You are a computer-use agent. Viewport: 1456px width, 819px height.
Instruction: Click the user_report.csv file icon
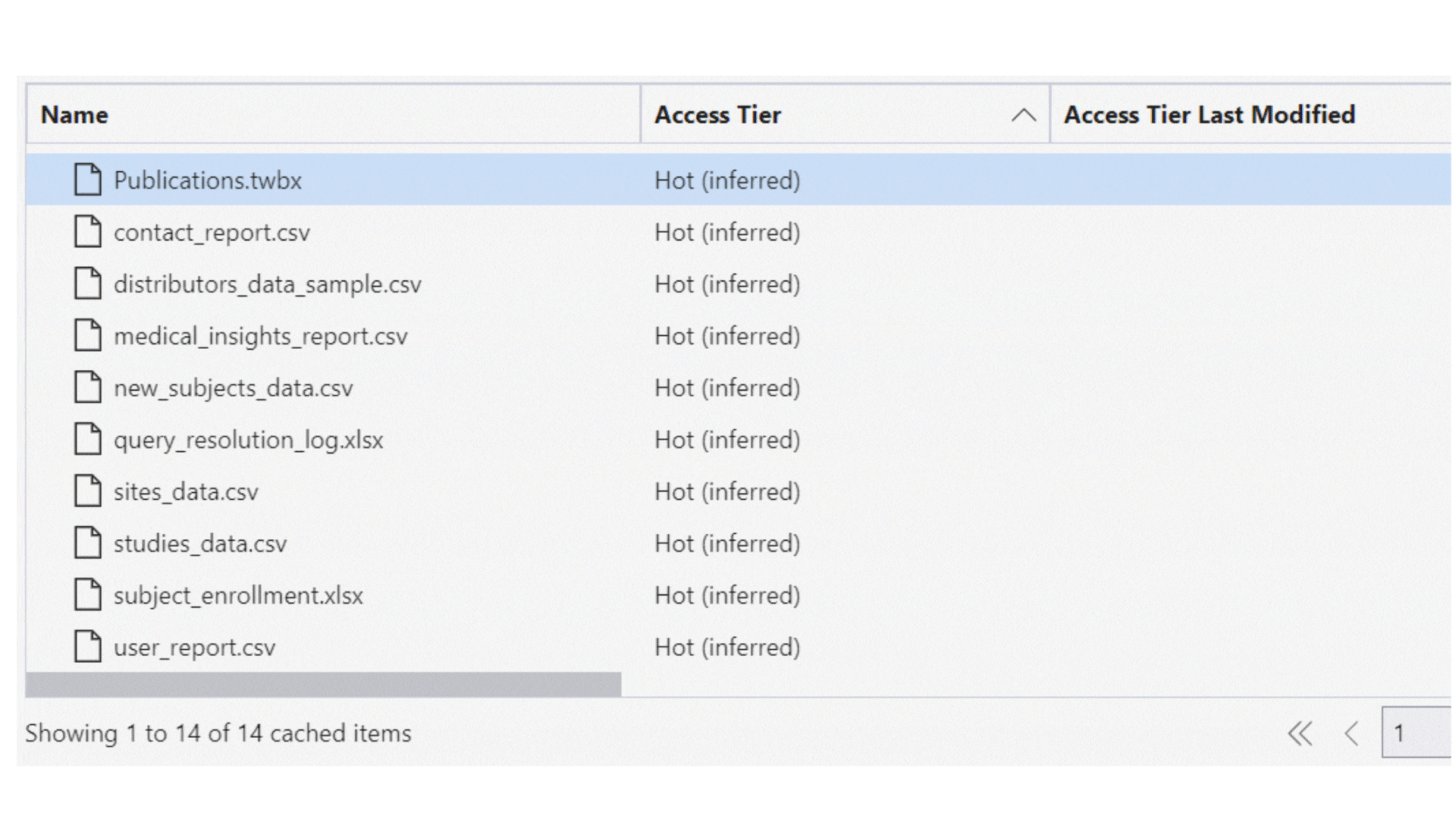(88, 647)
